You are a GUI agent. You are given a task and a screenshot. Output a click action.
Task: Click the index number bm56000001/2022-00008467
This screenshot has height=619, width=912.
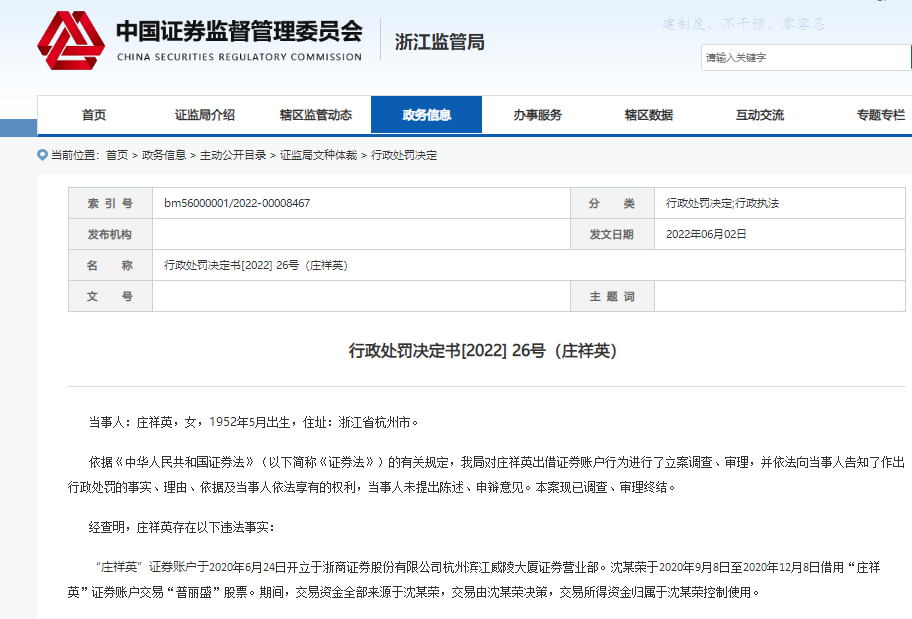pyautogui.click(x=237, y=203)
